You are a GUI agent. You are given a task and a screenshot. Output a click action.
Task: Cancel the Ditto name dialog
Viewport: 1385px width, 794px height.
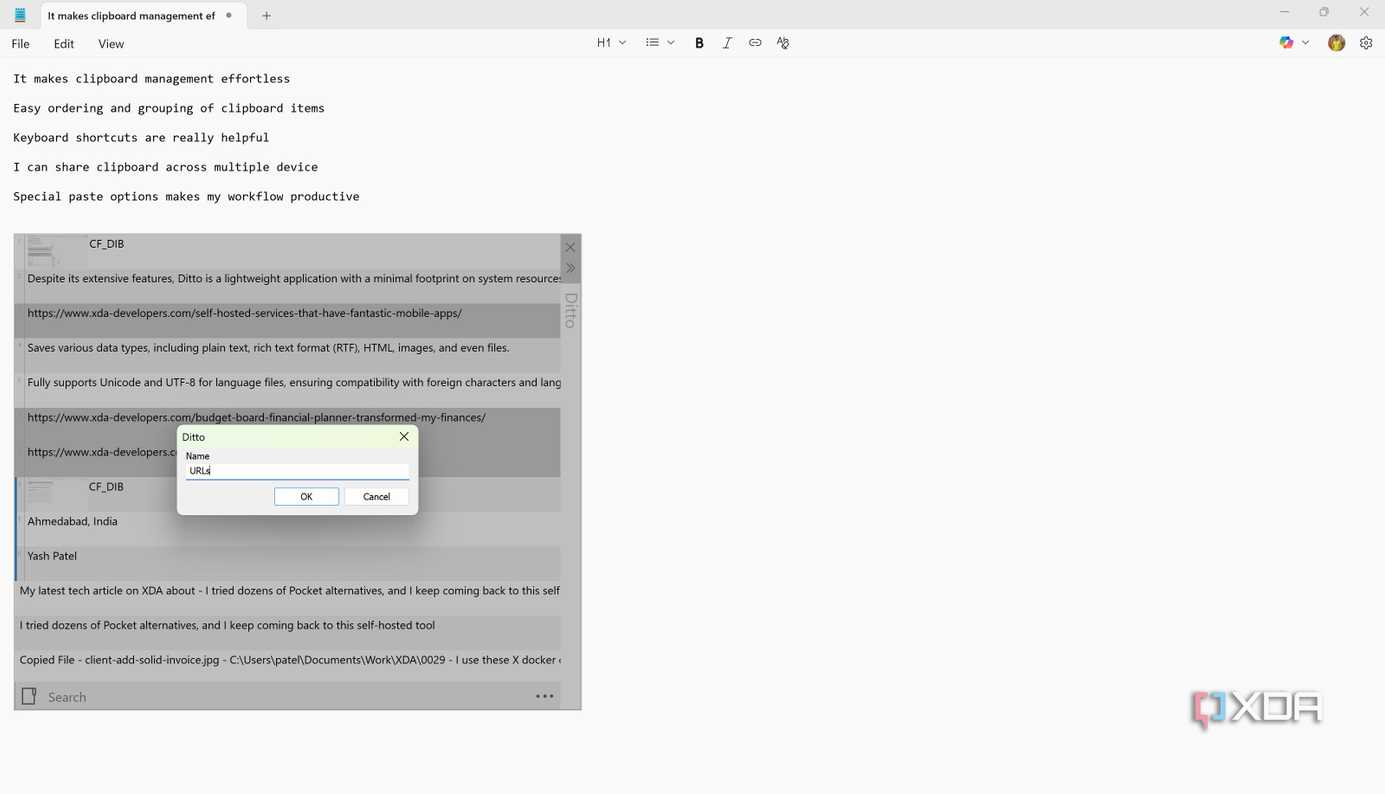[376, 497]
